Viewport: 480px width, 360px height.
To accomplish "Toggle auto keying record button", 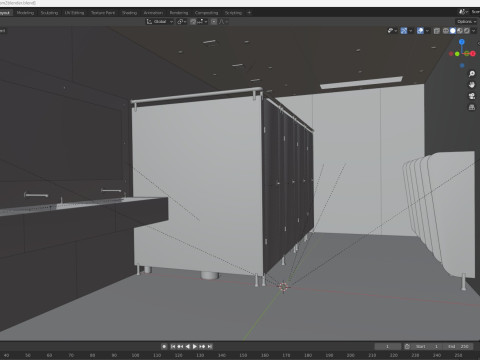I will coord(164,347).
